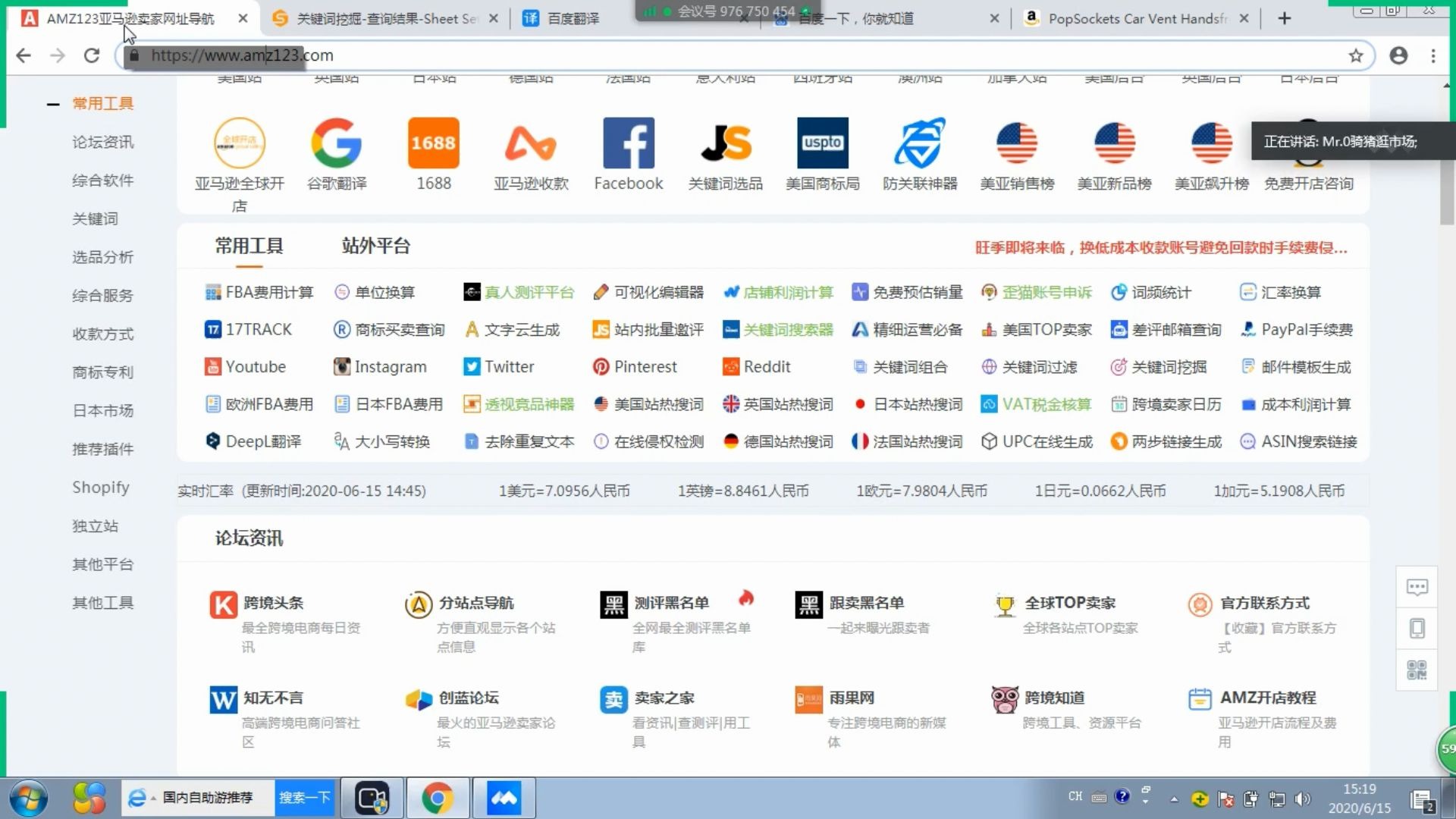Open the Pinterest link
Screen dimensions: 1456x819
pyautogui.click(x=634, y=366)
